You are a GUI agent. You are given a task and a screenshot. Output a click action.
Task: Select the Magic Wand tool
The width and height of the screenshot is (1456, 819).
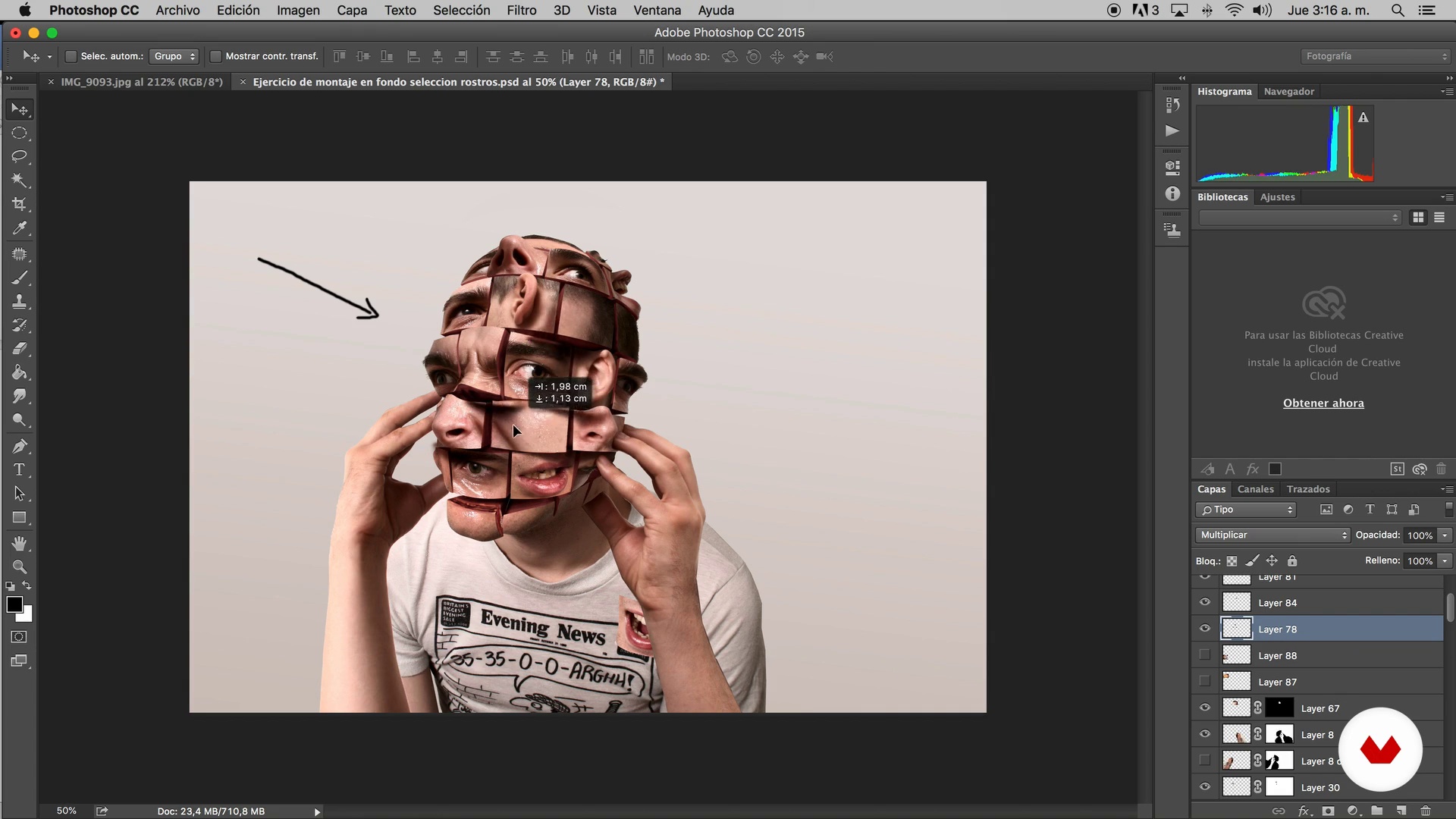coord(20,180)
